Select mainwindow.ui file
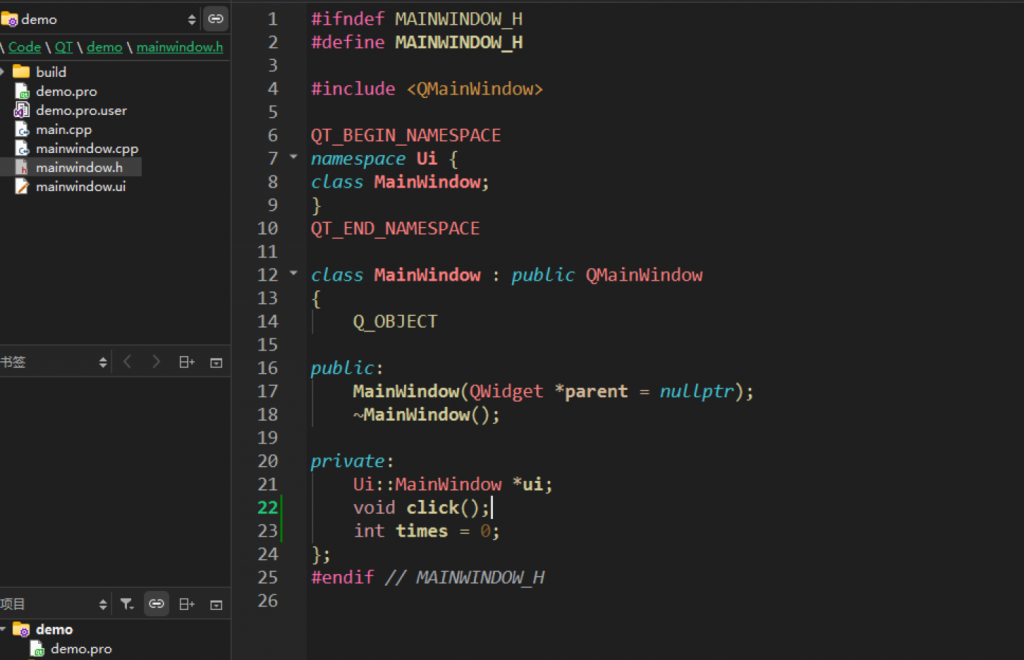The width and height of the screenshot is (1024, 660). 80,187
